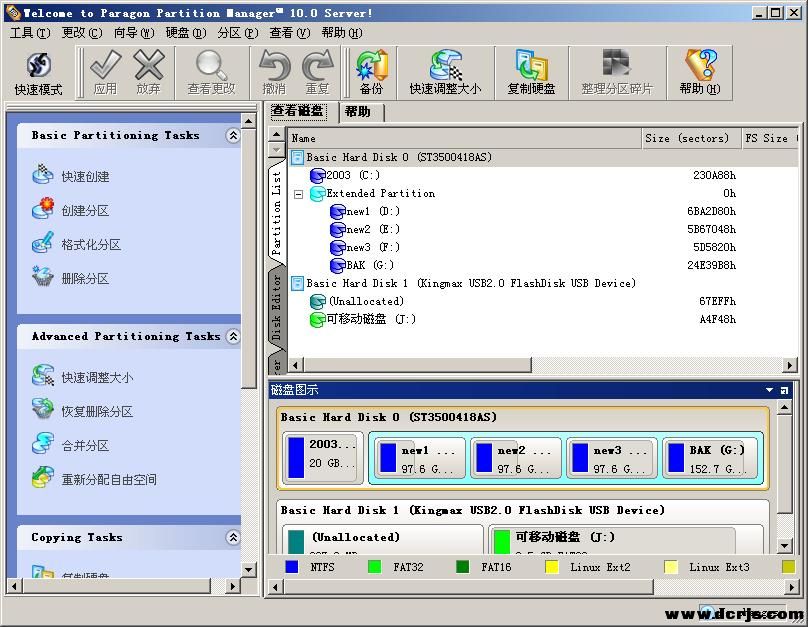Switch to 快速模式 express mode icon
Viewport: 808px width, 627px height.
(39, 65)
